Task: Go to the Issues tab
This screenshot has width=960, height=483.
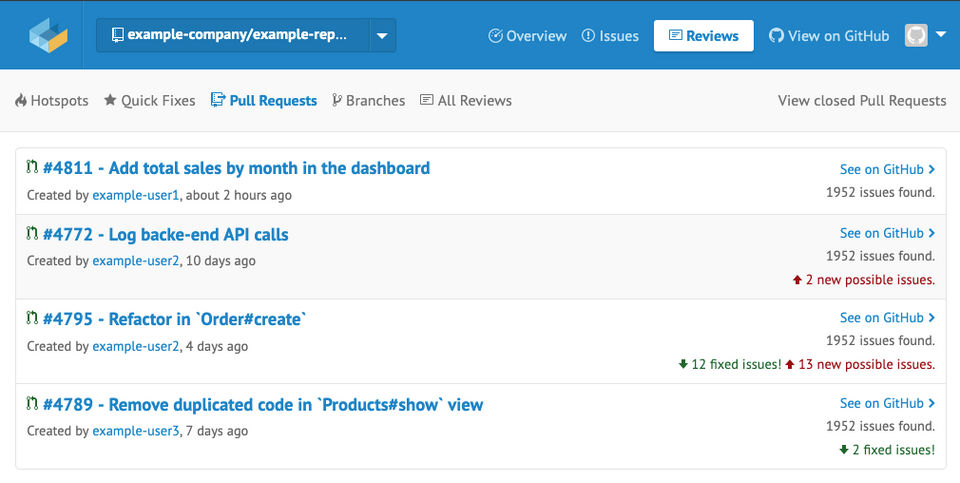Action: pyautogui.click(x=610, y=36)
